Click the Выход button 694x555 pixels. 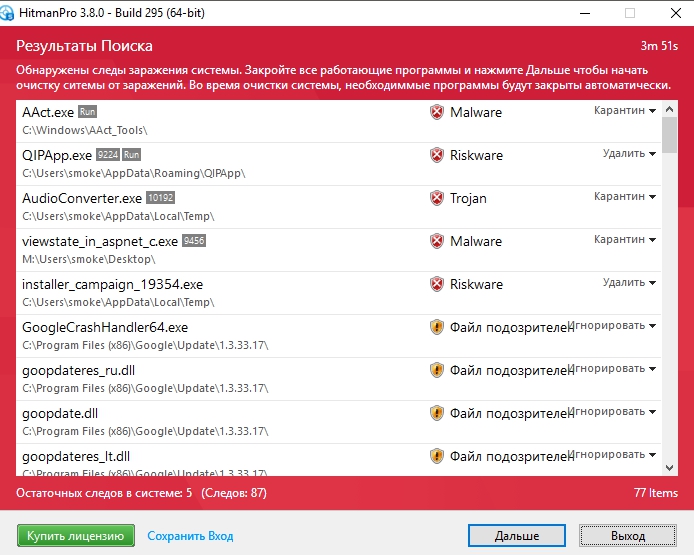[x=628, y=536]
